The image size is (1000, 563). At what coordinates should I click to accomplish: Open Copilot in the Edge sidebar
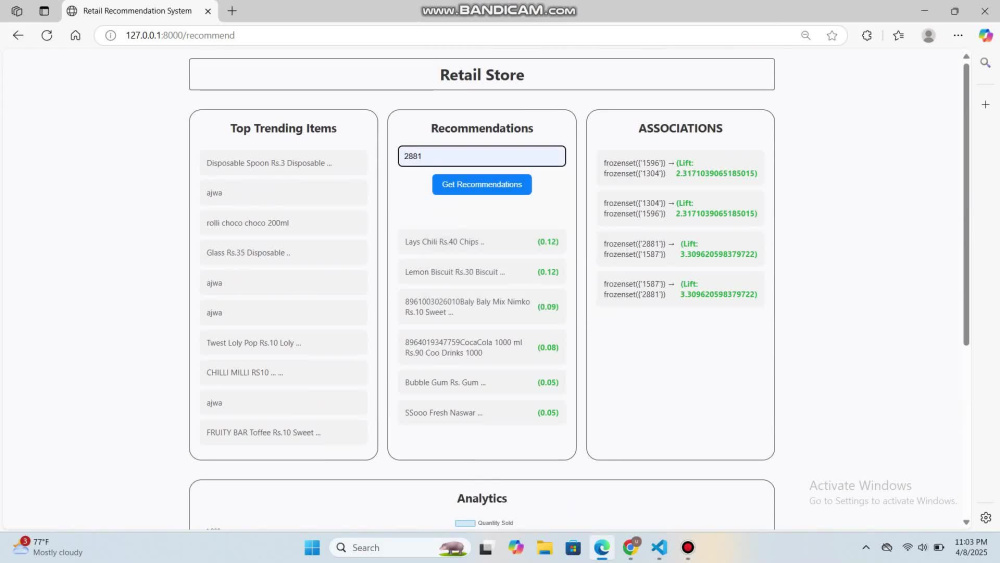coord(986,36)
